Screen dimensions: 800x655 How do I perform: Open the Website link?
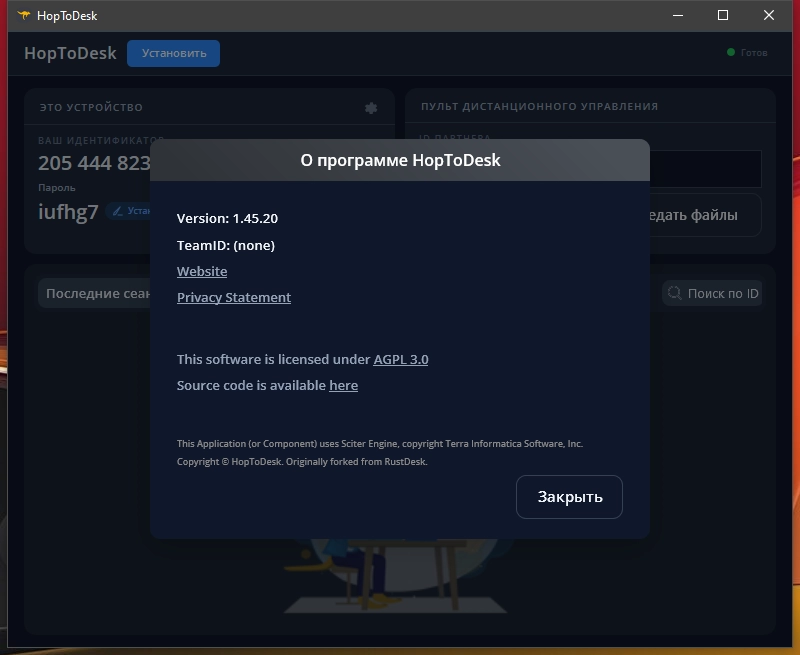tap(202, 271)
